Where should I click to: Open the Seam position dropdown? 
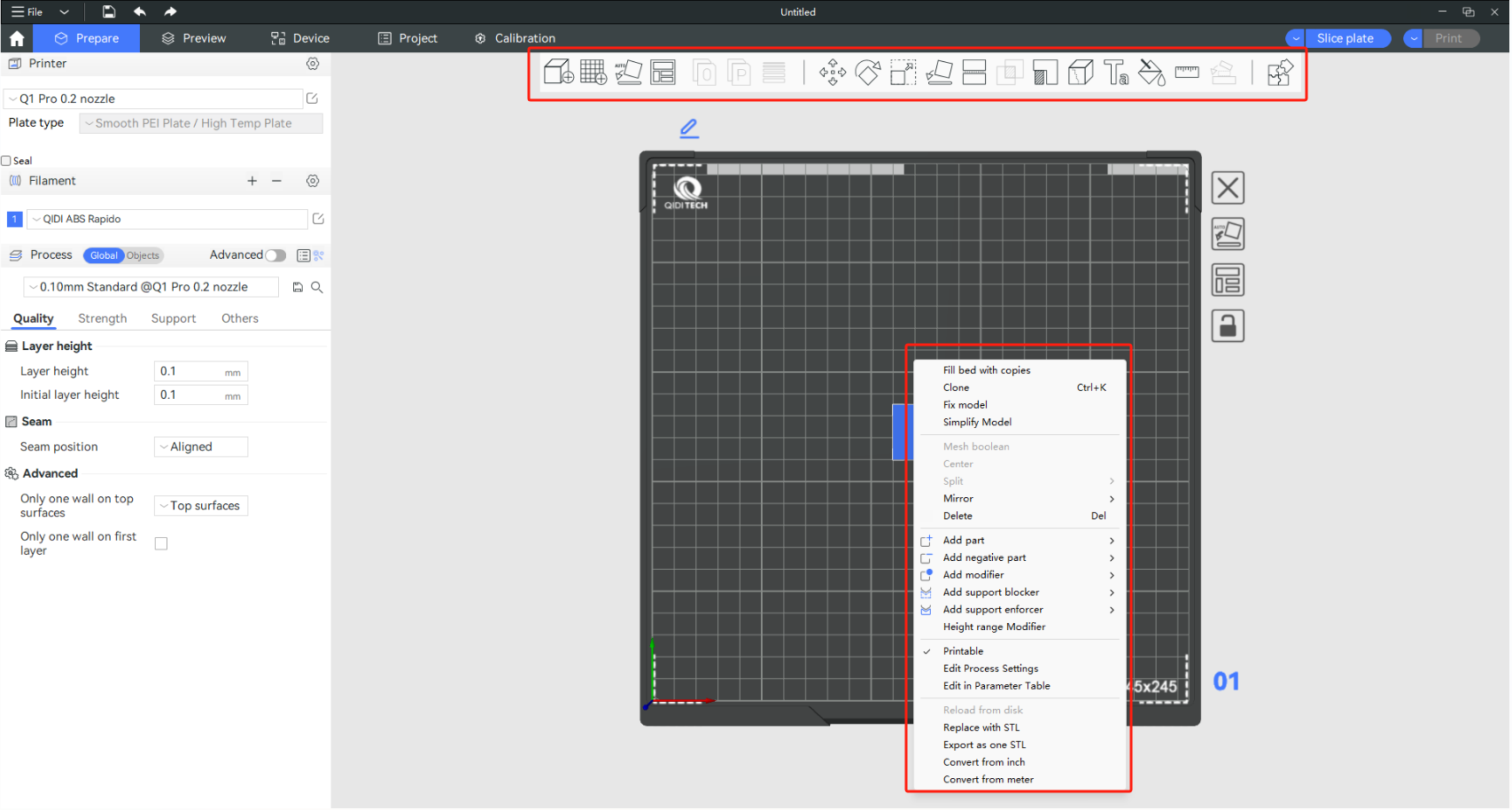pyautogui.click(x=200, y=447)
